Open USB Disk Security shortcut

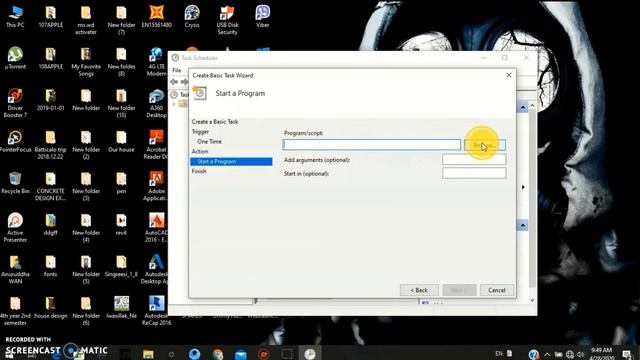tap(227, 20)
